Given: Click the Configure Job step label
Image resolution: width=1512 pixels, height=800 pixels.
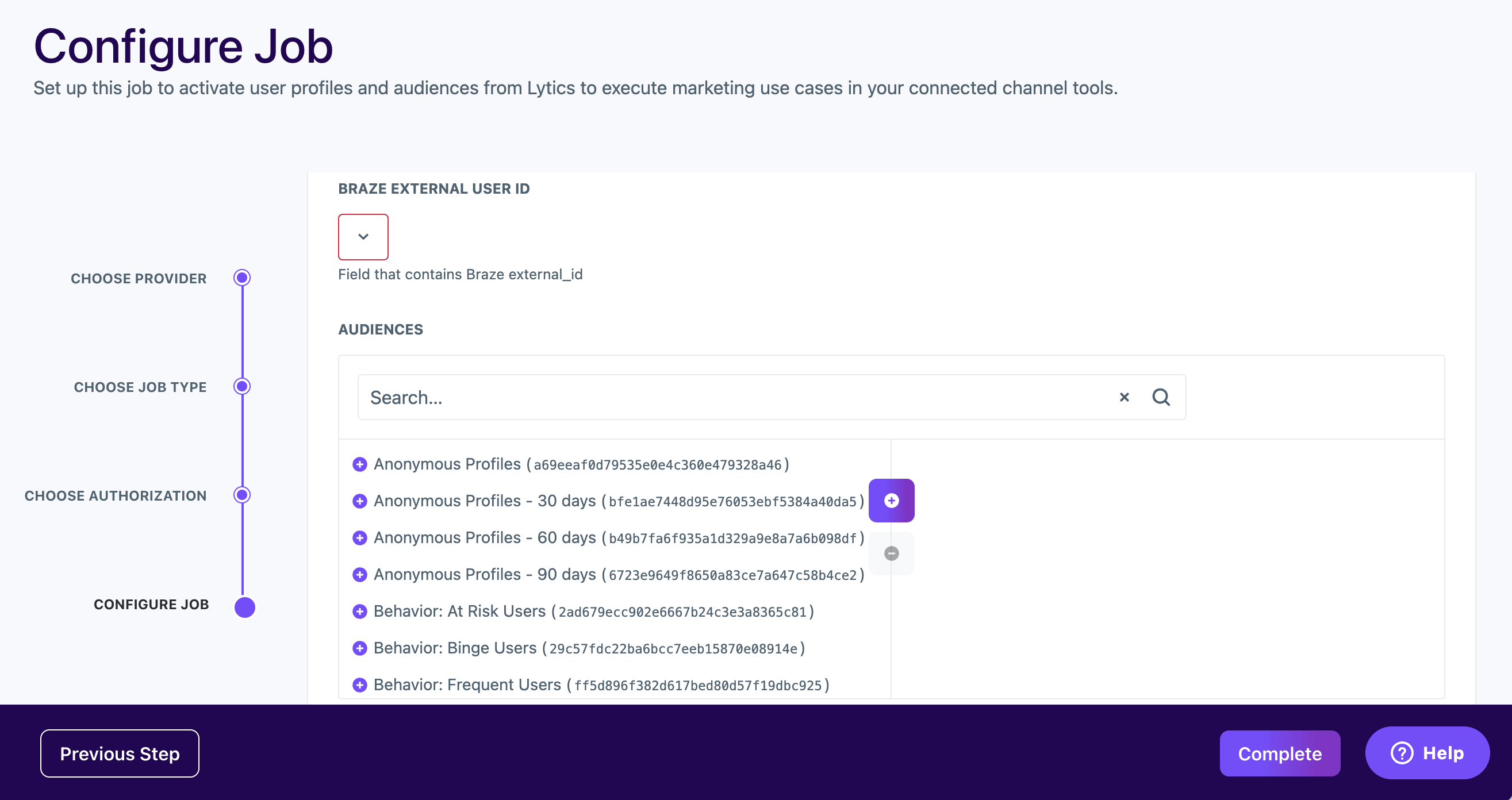Looking at the screenshot, I should coord(151,605).
